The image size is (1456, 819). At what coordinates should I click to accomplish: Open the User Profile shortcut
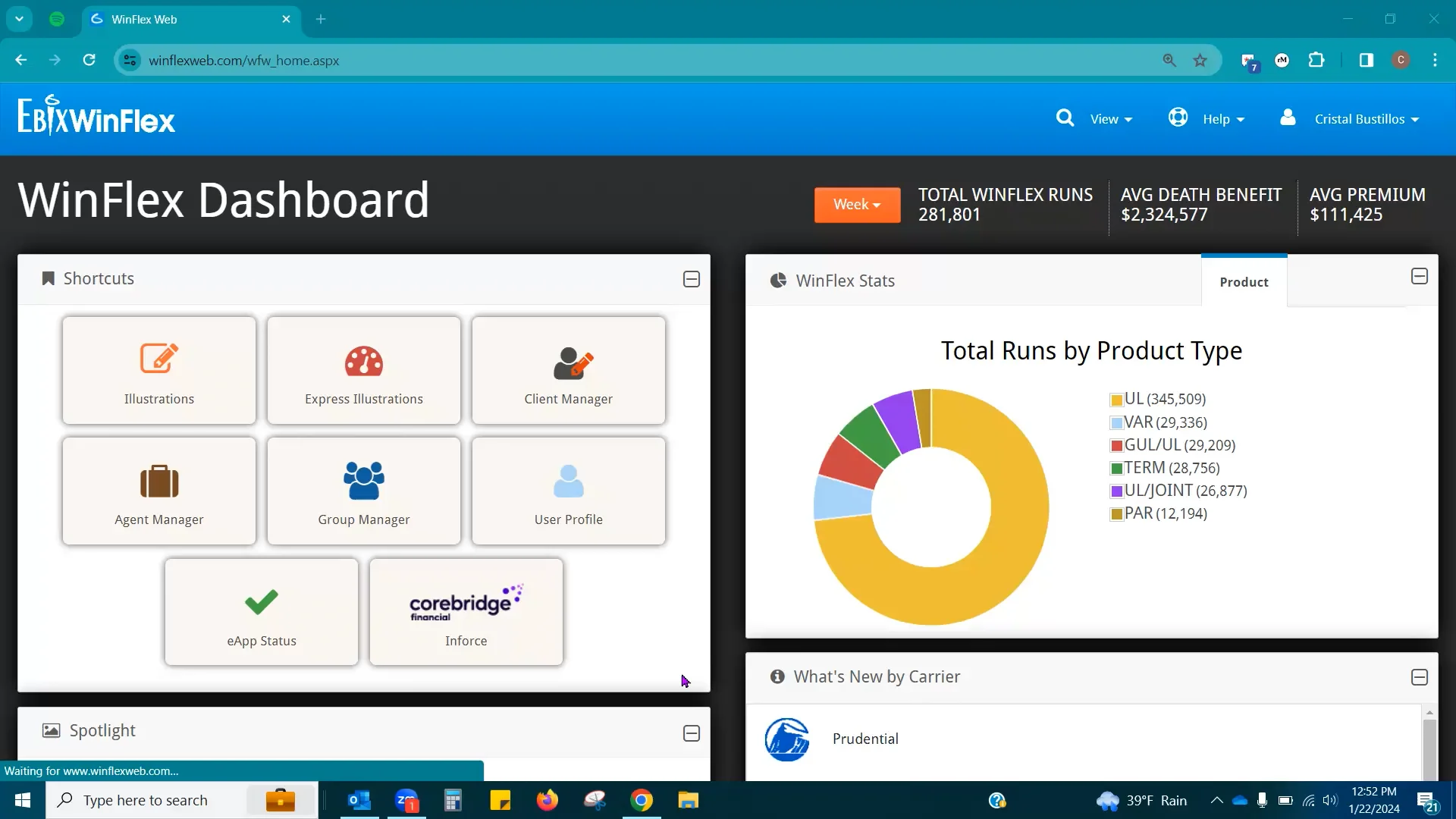(x=569, y=491)
